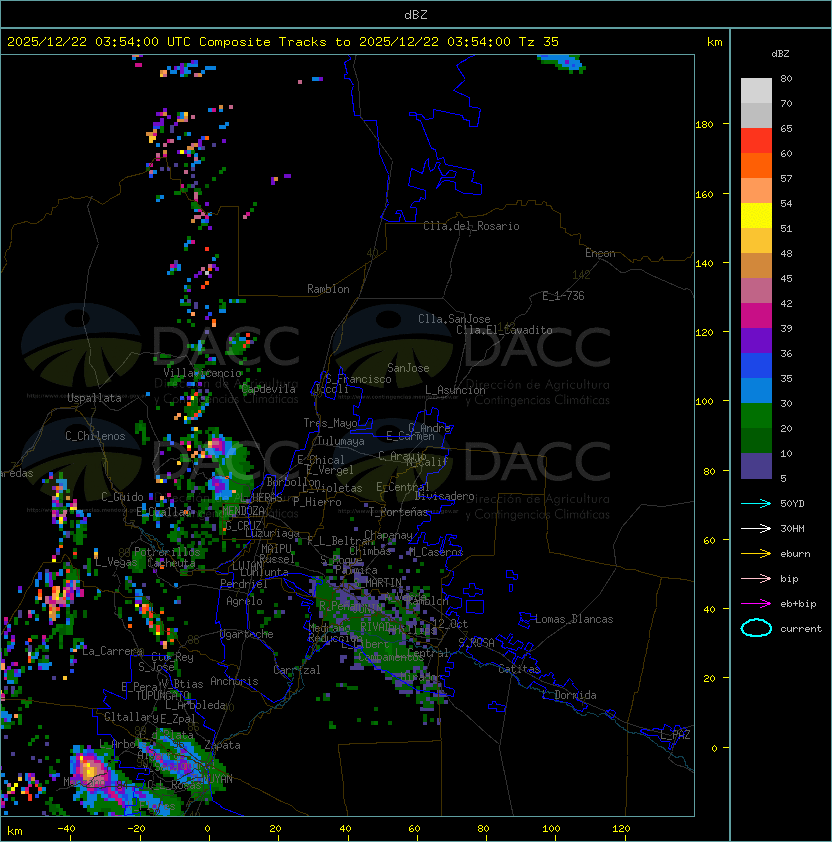Click the cyan 'current' ellipse symbol

click(756, 628)
